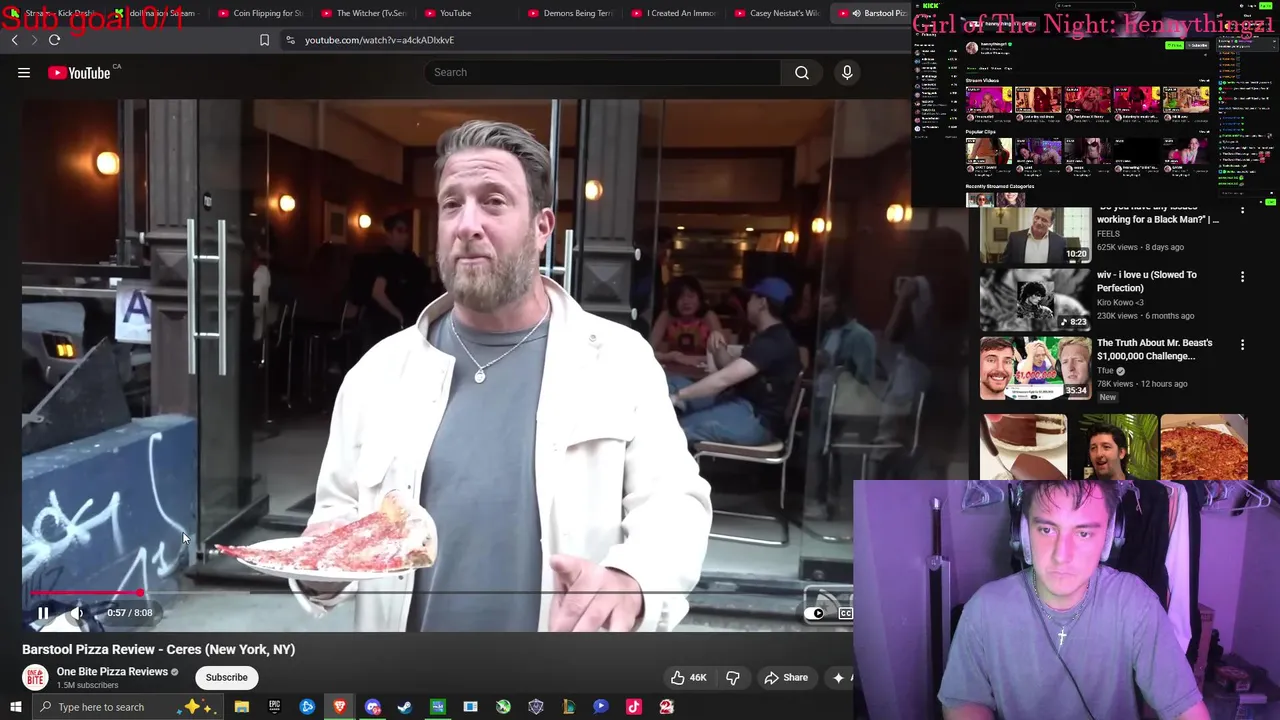1280x720 pixels.
Task: Click the Kiro Kowo <3 channel name
Action: [1120, 302]
